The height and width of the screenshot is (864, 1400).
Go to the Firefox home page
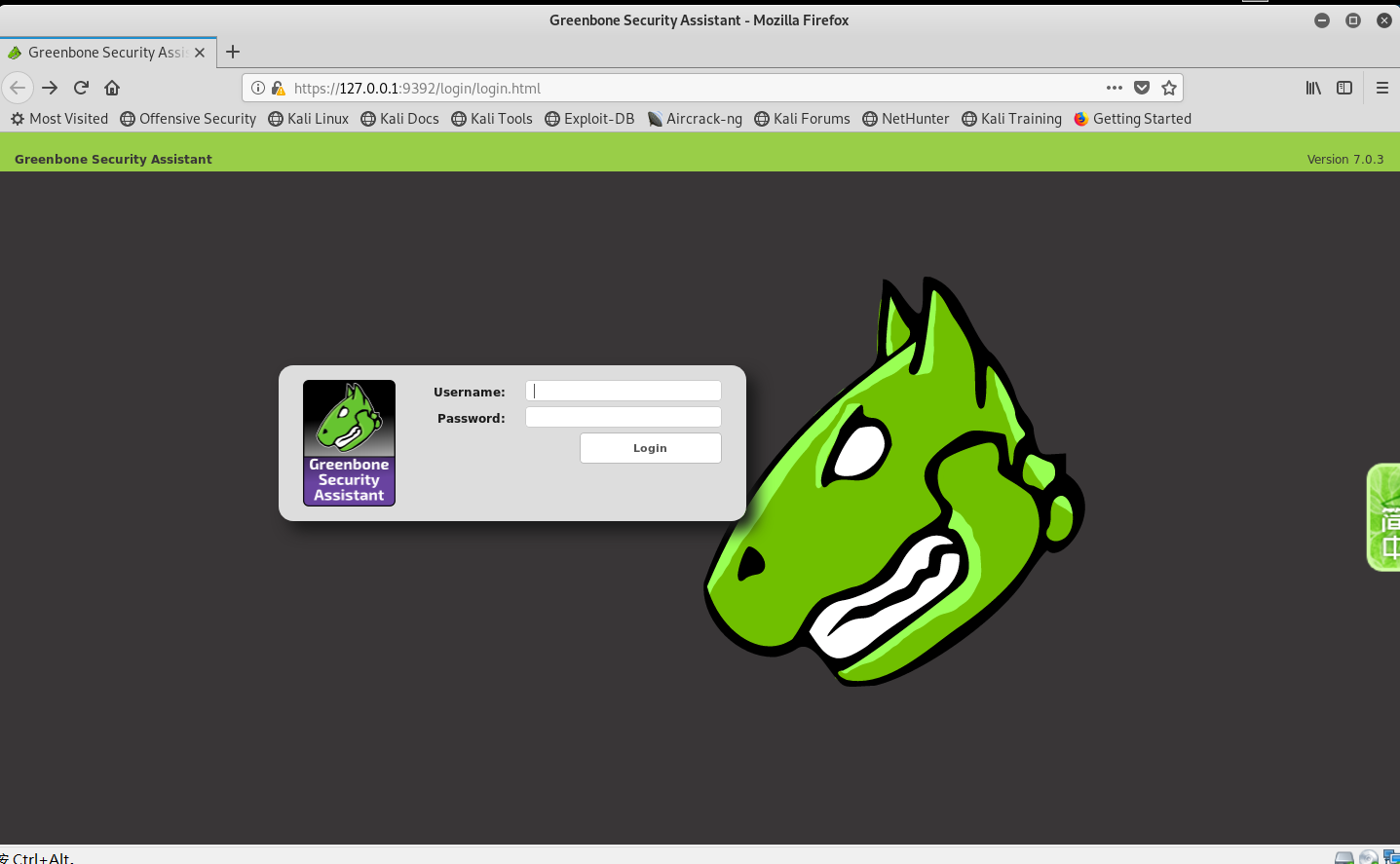tap(112, 88)
